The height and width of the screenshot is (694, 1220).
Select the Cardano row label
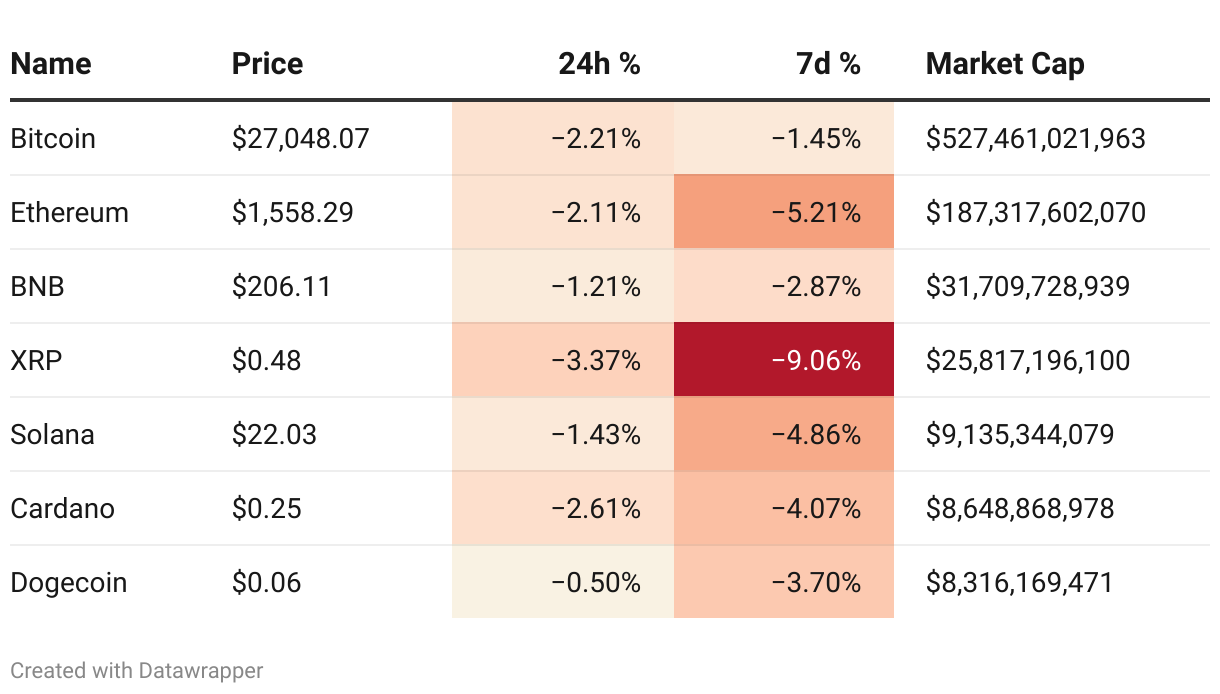pyautogui.click(x=63, y=508)
